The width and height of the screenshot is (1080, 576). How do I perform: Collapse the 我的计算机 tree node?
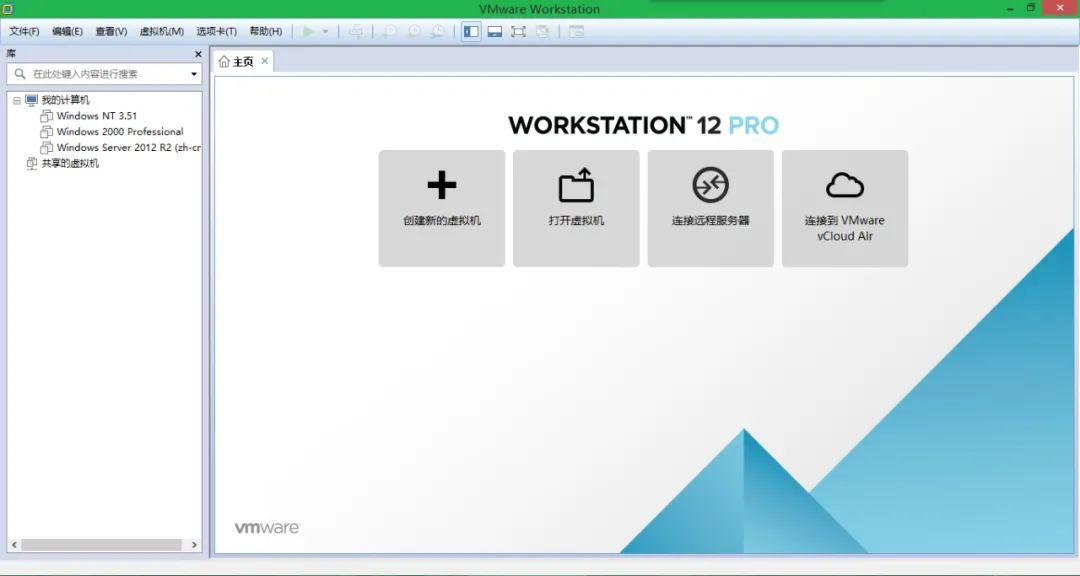(x=16, y=99)
